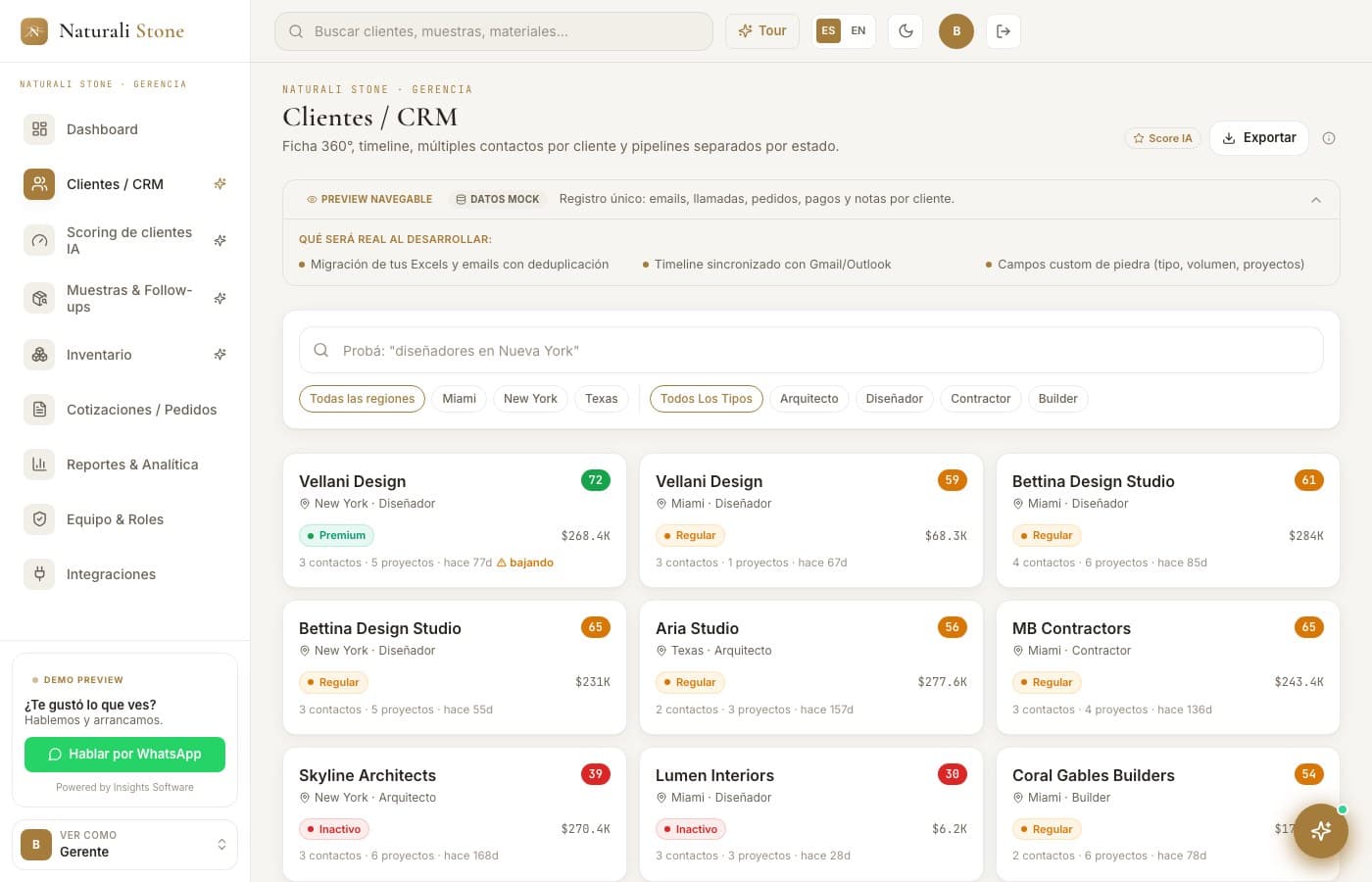Image resolution: width=1372 pixels, height=882 pixels.
Task: Click the red score badge 39 on Skyline Architects
Action: tap(596, 774)
